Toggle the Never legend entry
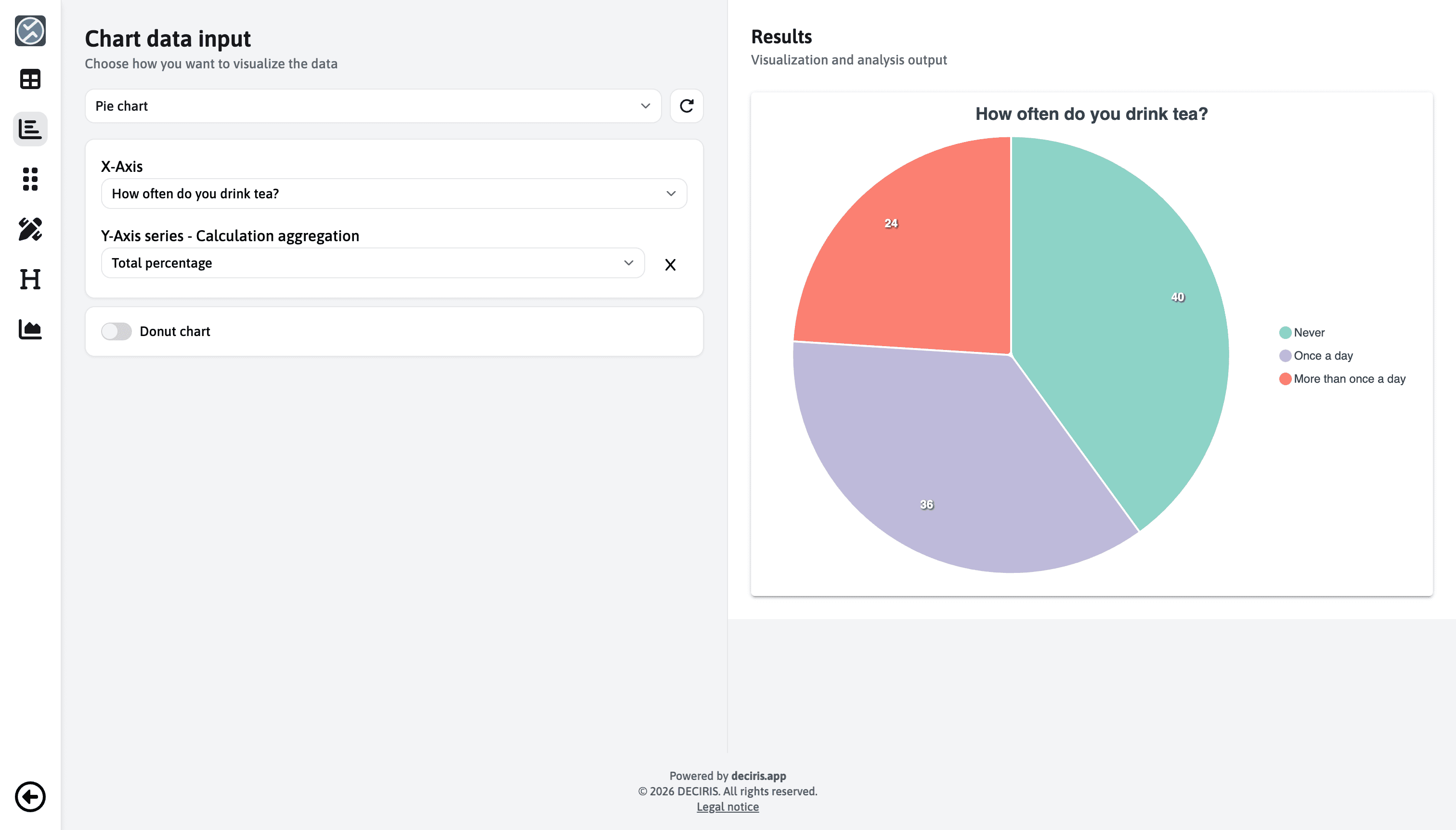1456x830 pixels. pyautogui.click(x=1309, y=332)
